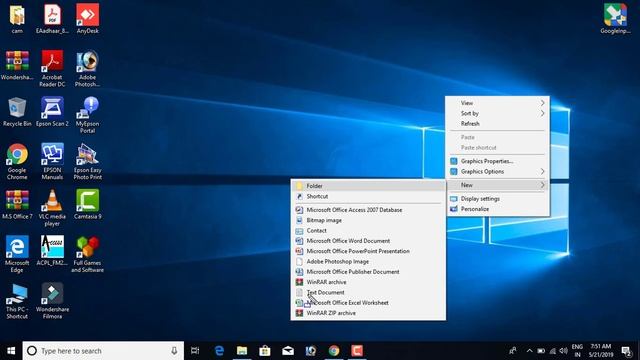
Task: Create a new Shortcut
Action: point(368,196)
